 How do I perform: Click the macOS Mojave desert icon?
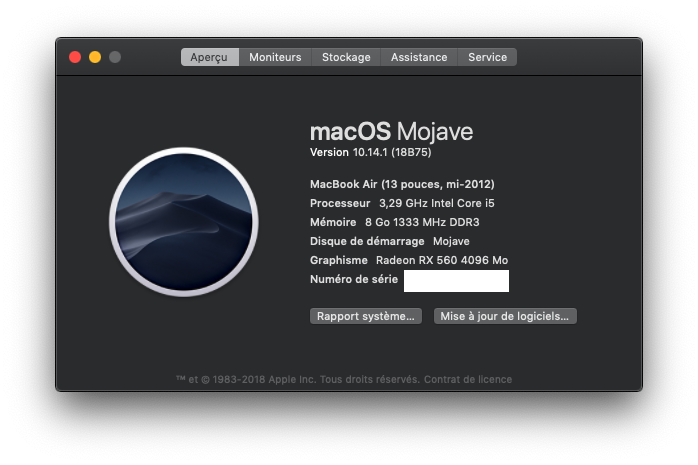184,222
